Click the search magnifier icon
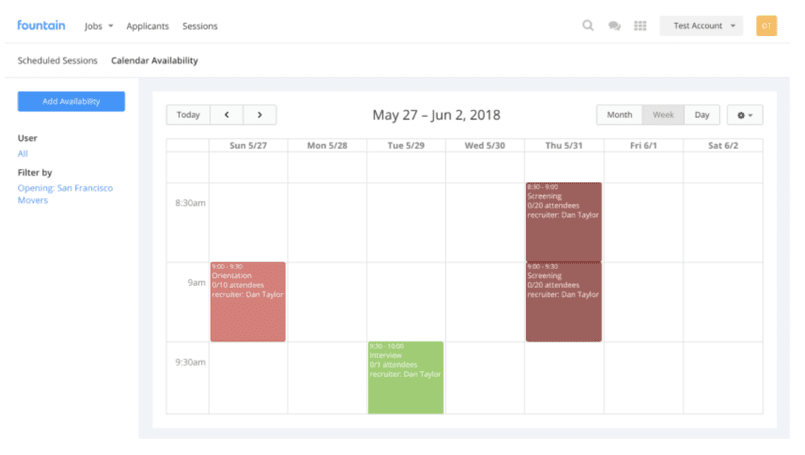805x455 pixels. click(588, 26)
